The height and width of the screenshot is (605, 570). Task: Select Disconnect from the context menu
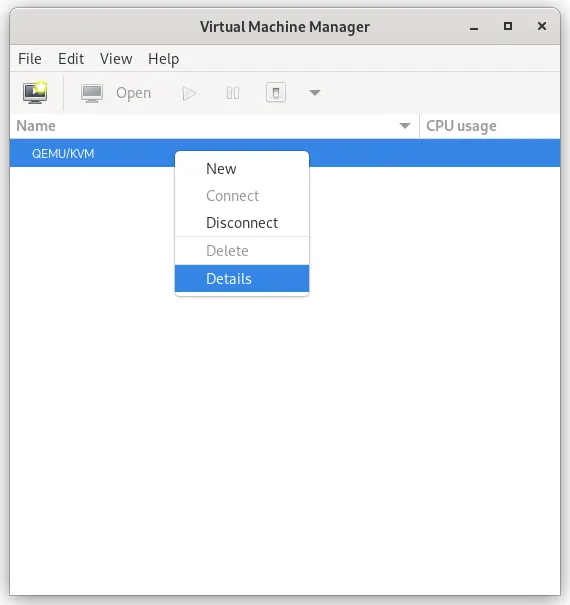242,223
